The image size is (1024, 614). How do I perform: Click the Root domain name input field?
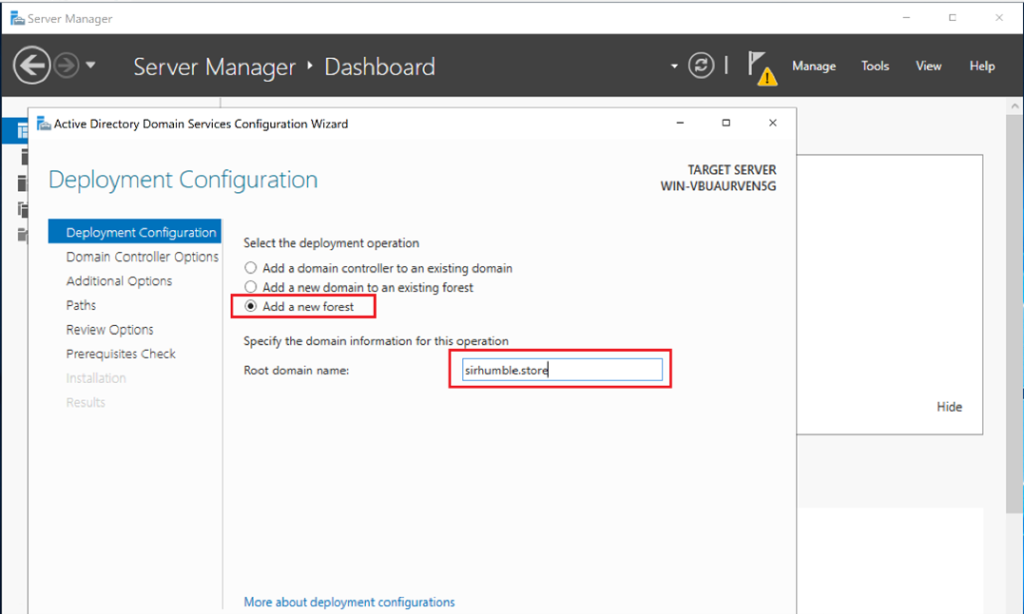coord(562,370)
